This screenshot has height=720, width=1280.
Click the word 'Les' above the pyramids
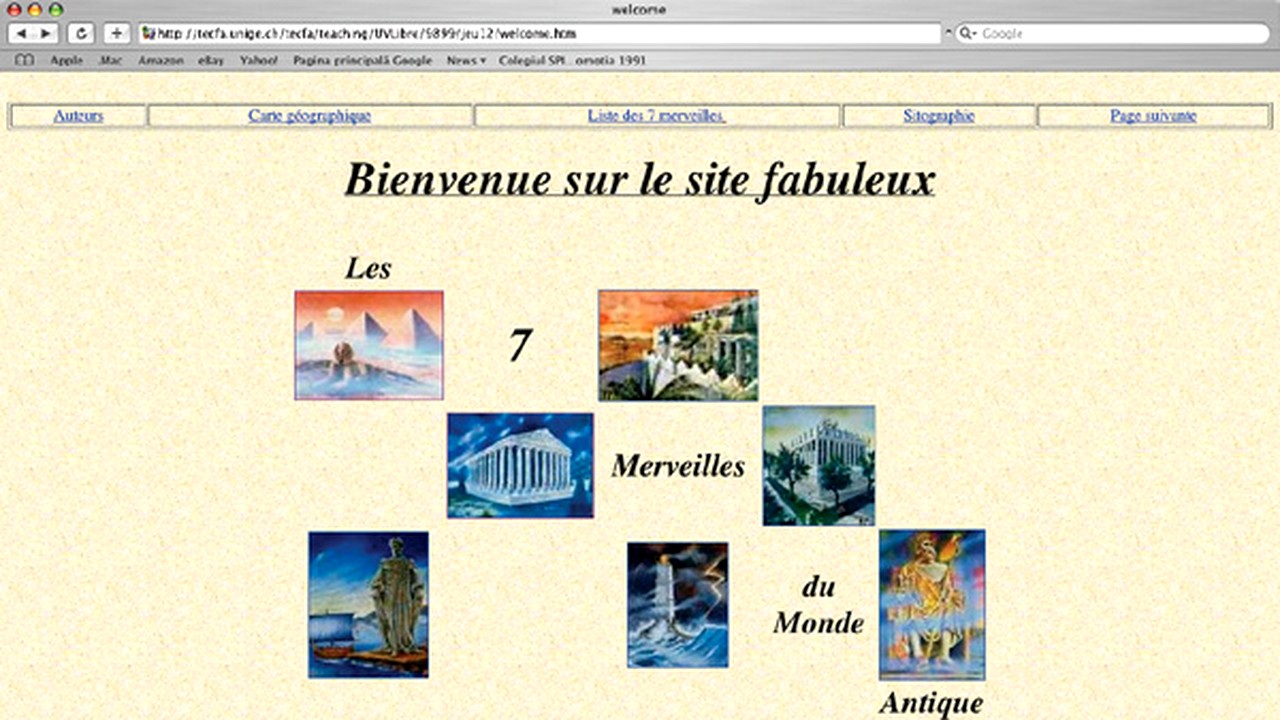coord(368,268)
